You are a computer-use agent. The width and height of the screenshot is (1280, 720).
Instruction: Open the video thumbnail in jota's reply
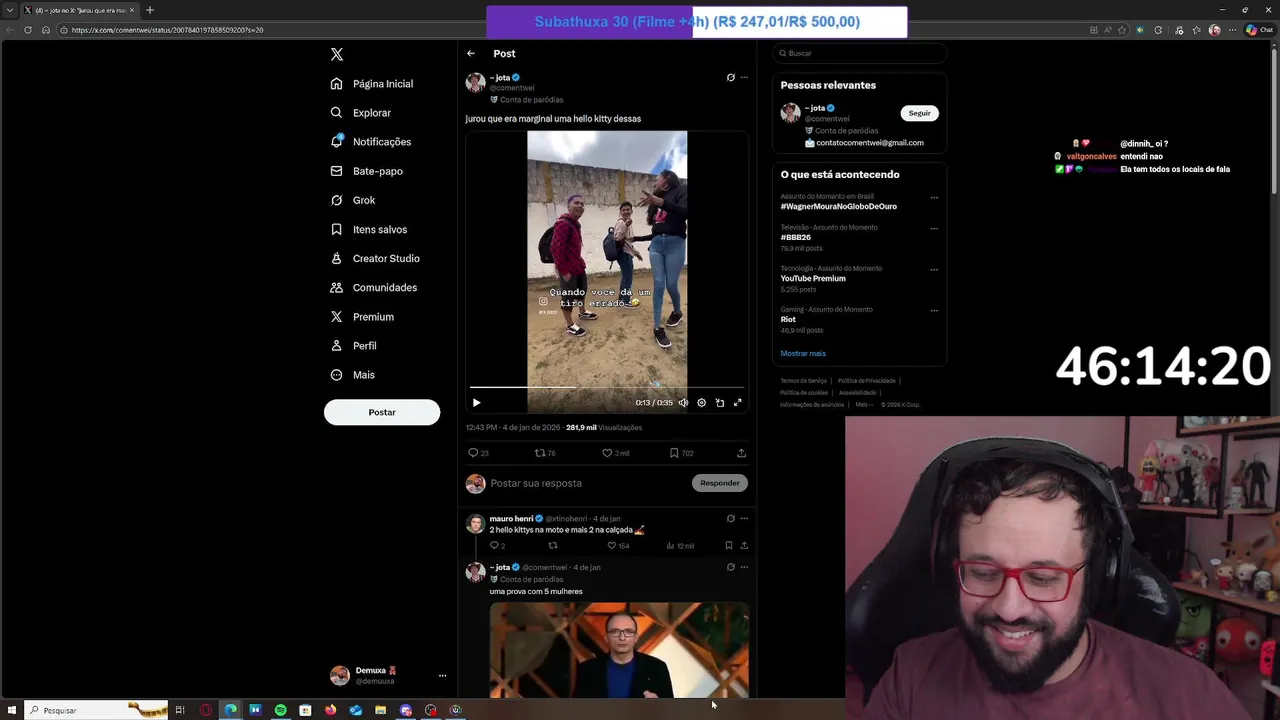pos(619,649)
